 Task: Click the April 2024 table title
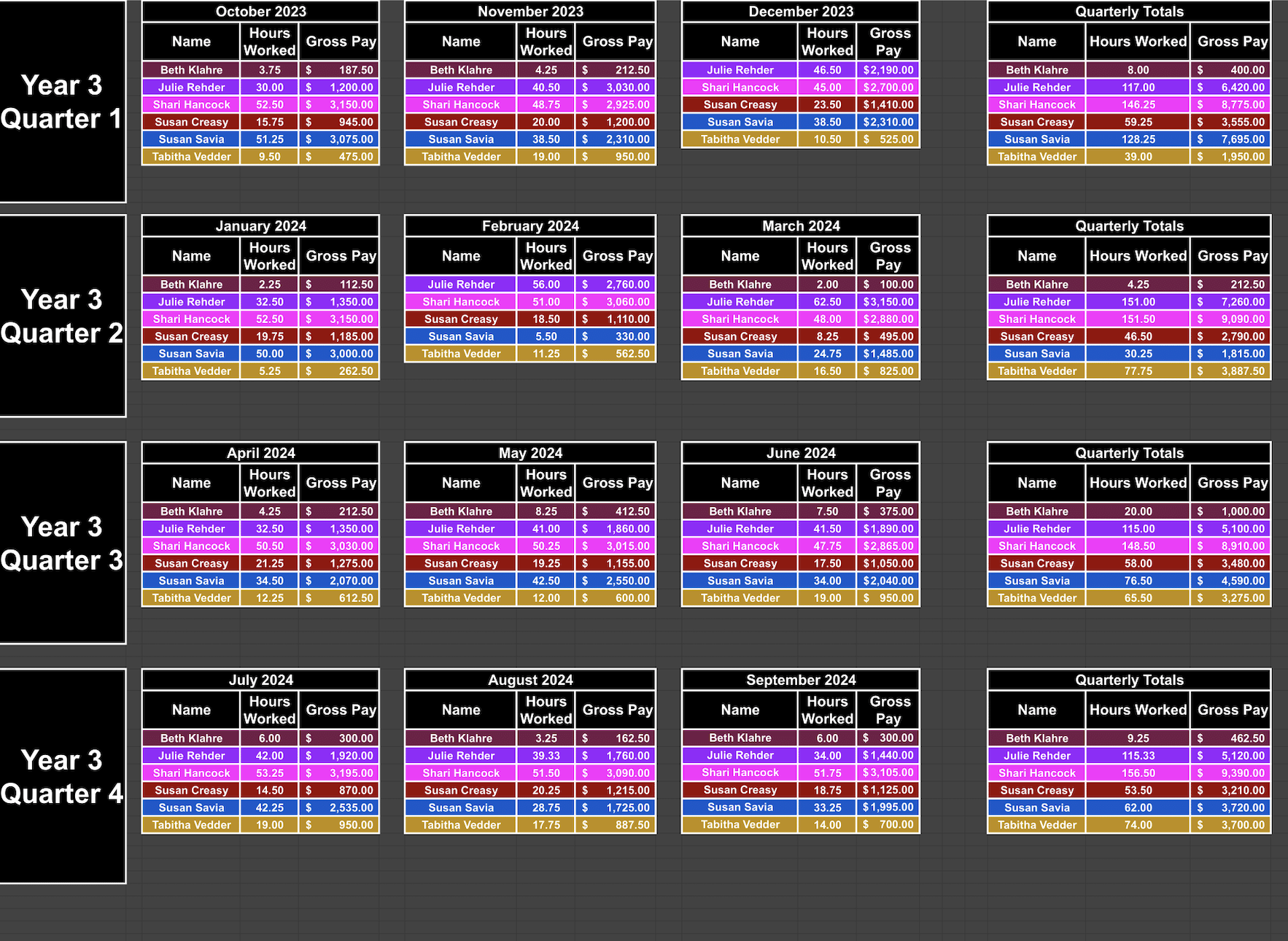pyautogui.click(x=260, y=453)
